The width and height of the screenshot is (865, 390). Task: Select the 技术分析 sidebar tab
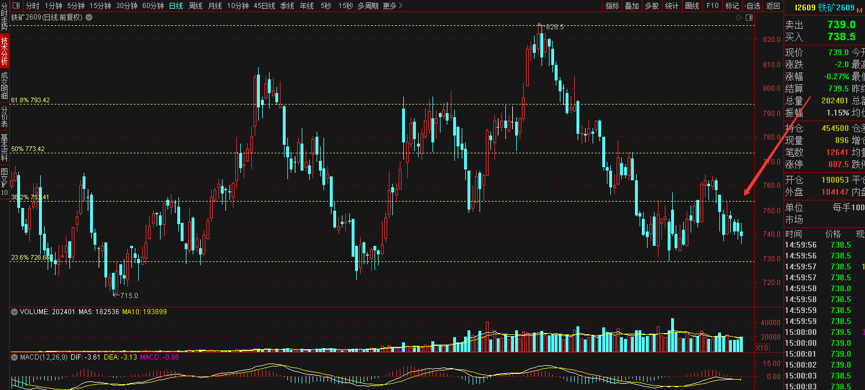point(4,51)
